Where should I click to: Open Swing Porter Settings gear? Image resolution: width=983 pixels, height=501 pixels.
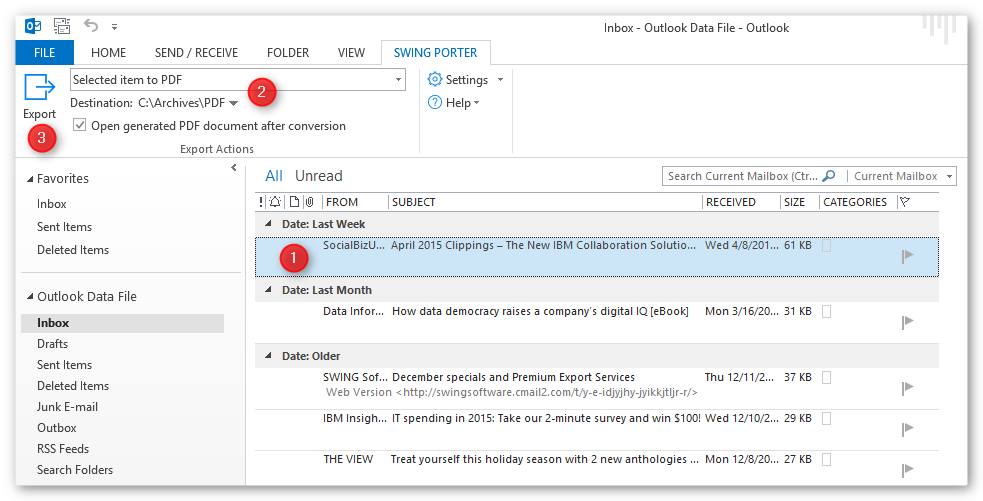(x=435, y=79)
